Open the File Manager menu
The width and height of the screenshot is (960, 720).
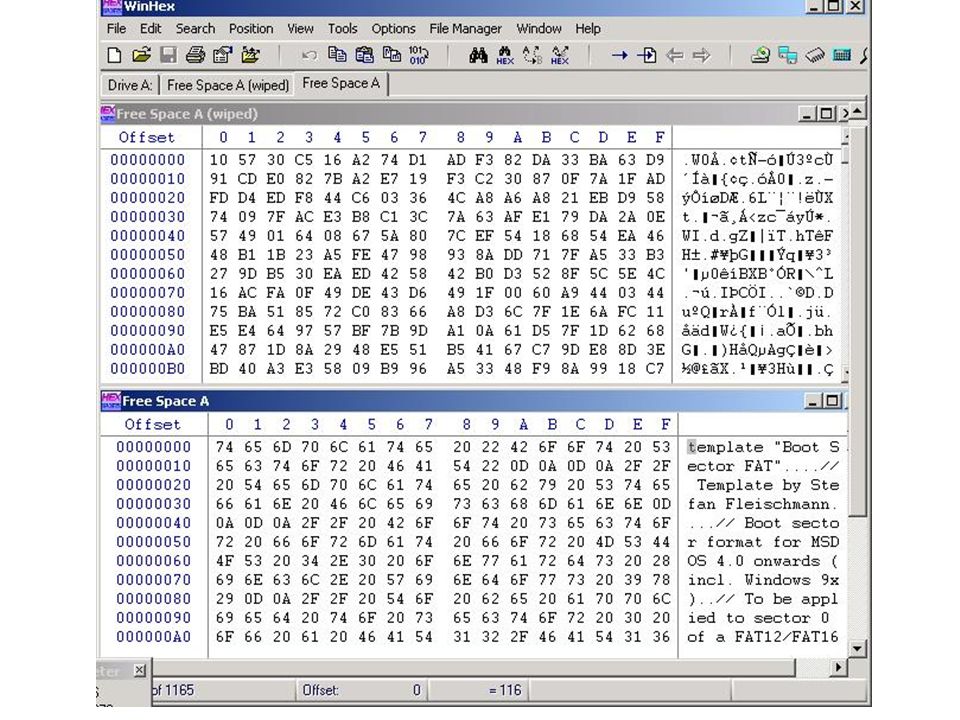pos(465,28)
